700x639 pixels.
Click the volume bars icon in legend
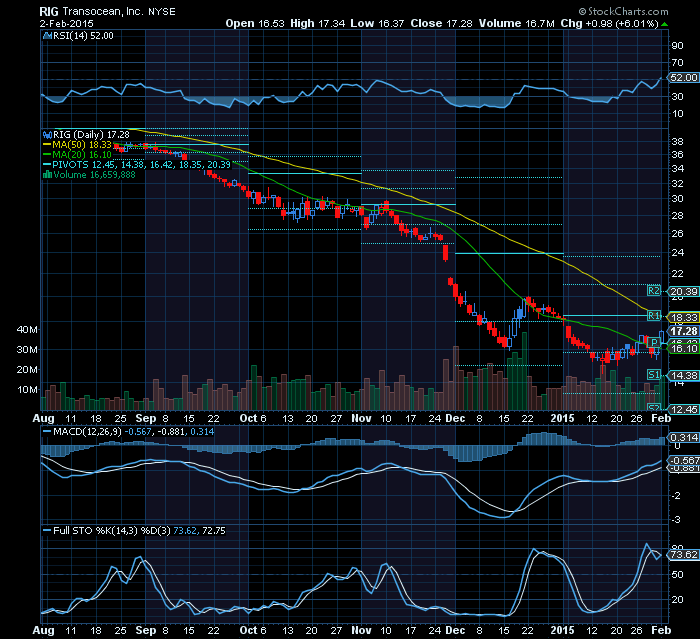point(47,175)
